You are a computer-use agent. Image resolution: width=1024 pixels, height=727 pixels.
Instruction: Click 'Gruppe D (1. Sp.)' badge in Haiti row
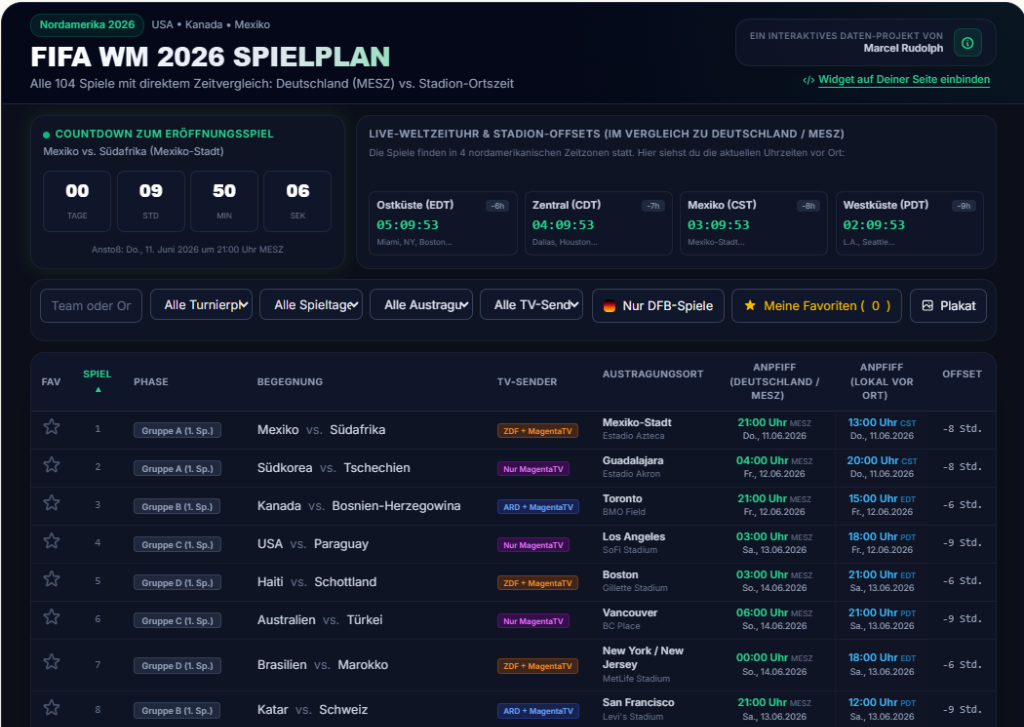point(177,582)
